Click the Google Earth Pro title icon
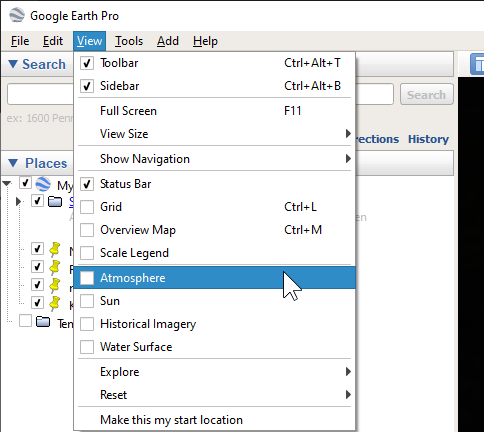 tap(17, 15)
